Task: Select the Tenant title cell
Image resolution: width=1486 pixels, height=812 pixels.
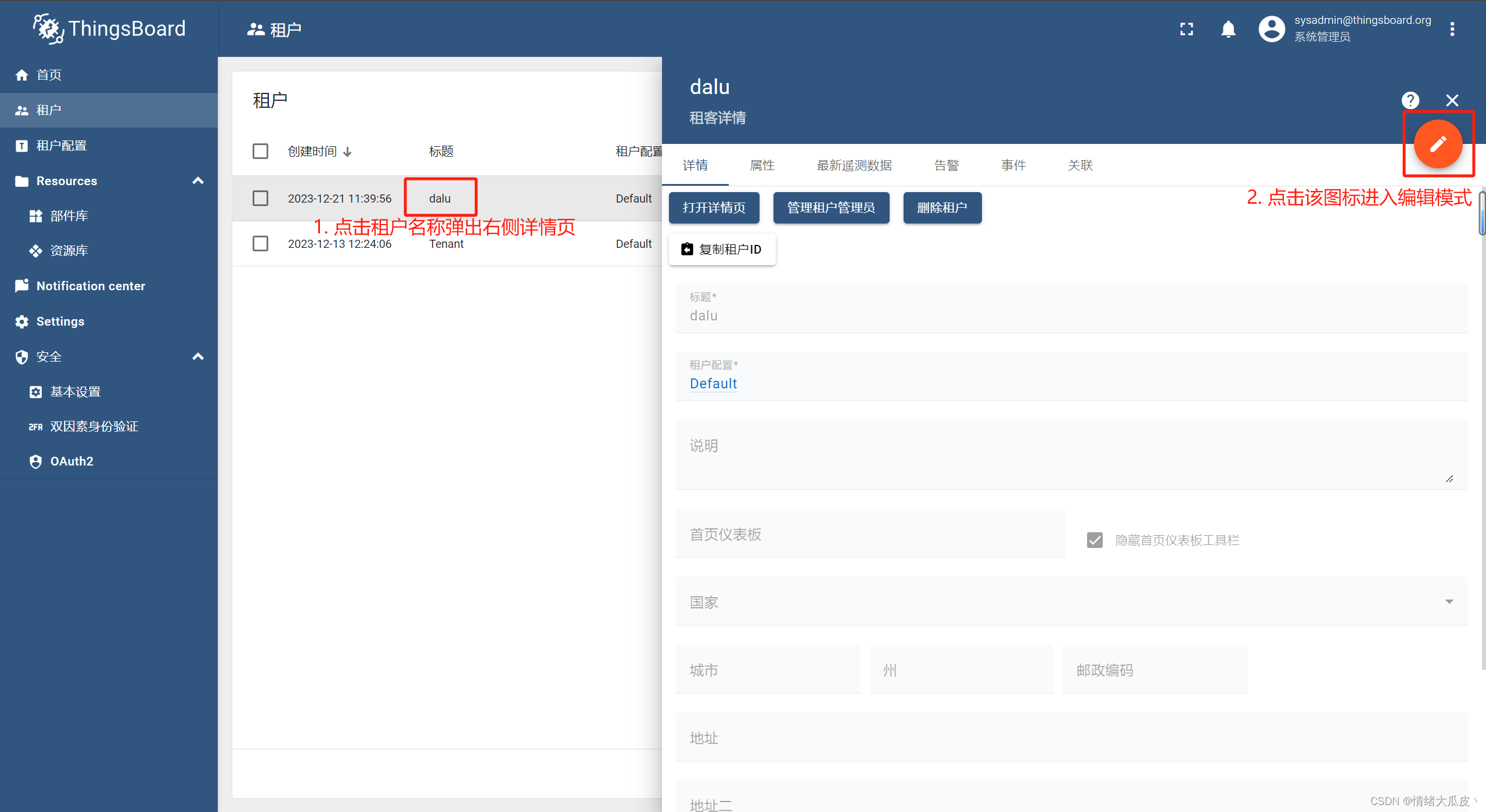Action: (446, 244)
